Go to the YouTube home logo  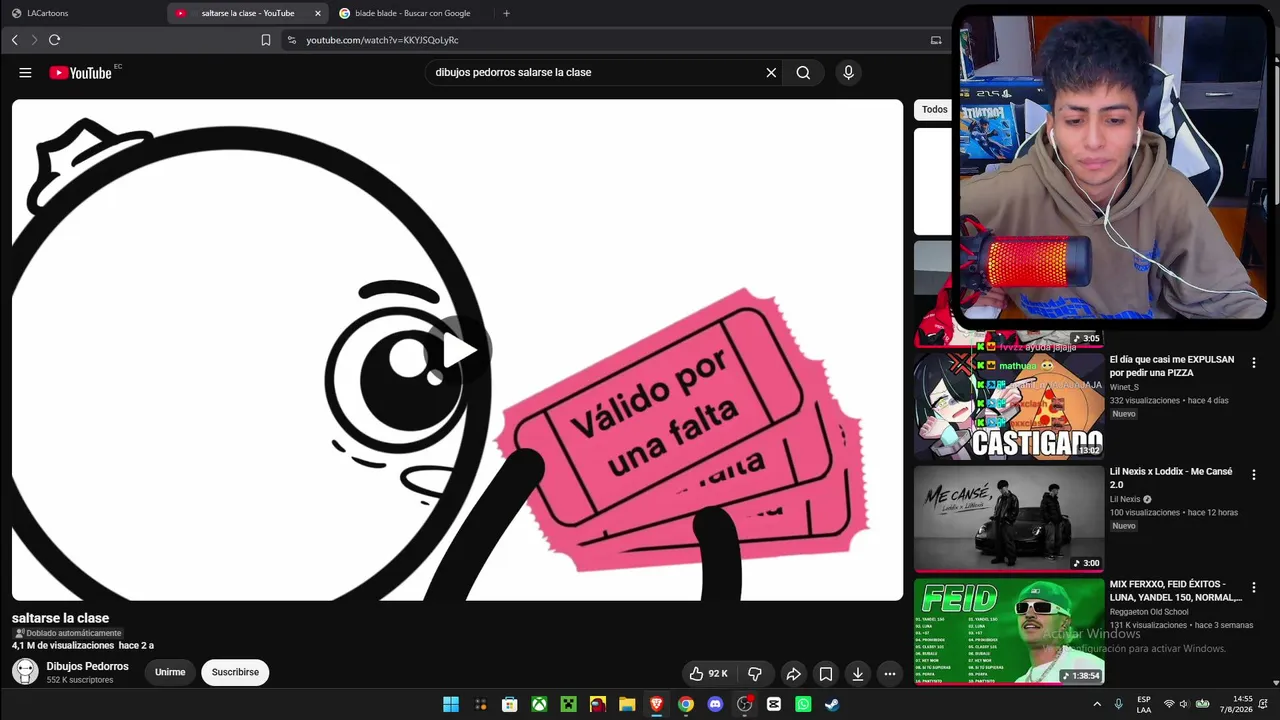[80, 72]
